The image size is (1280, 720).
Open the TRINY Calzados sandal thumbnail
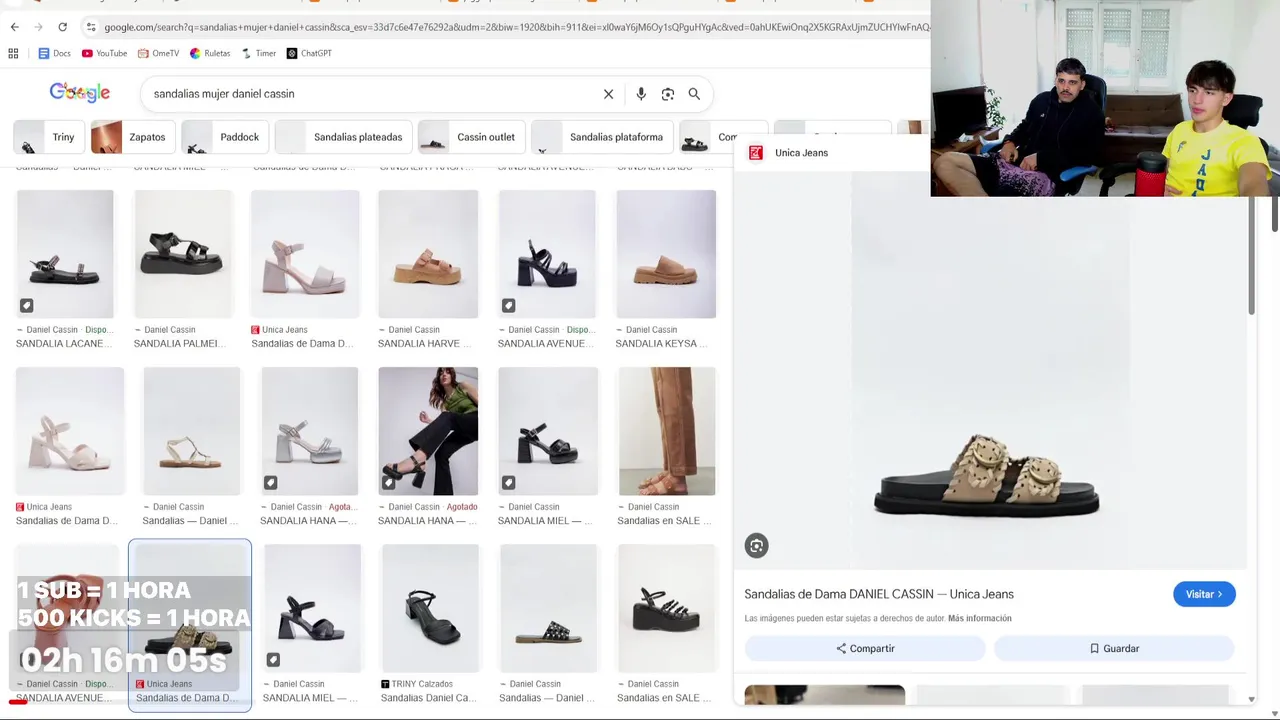click(430, 608)
